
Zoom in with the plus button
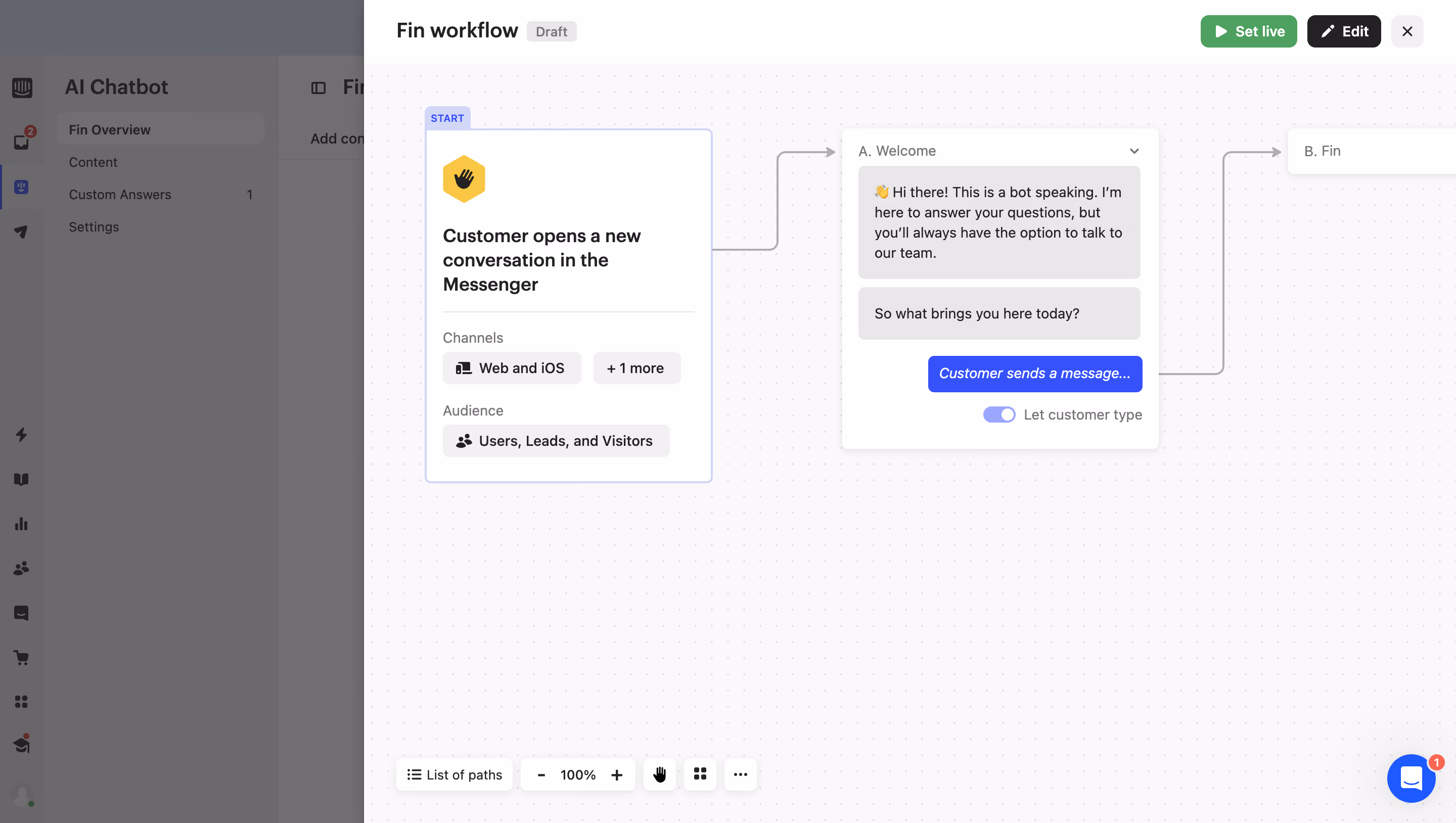617,774
